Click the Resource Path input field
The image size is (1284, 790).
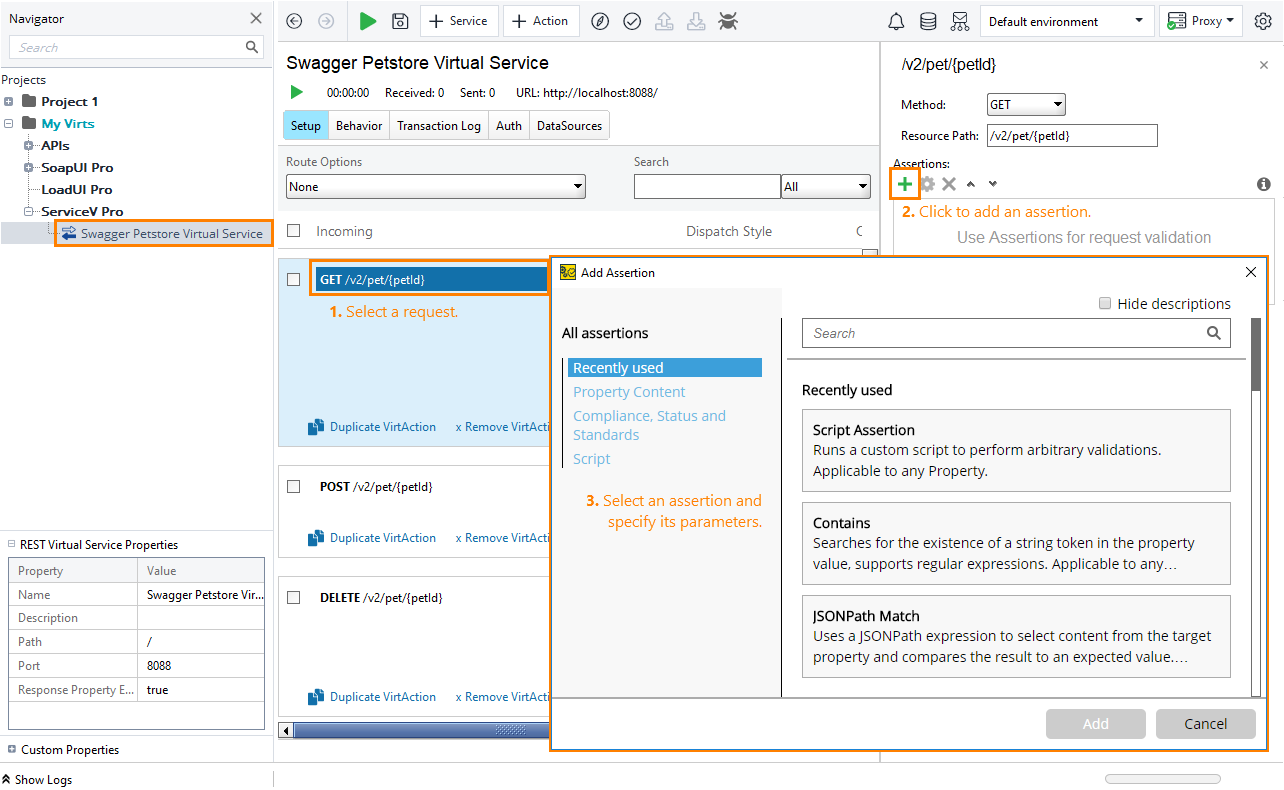tap(1072, 135)
